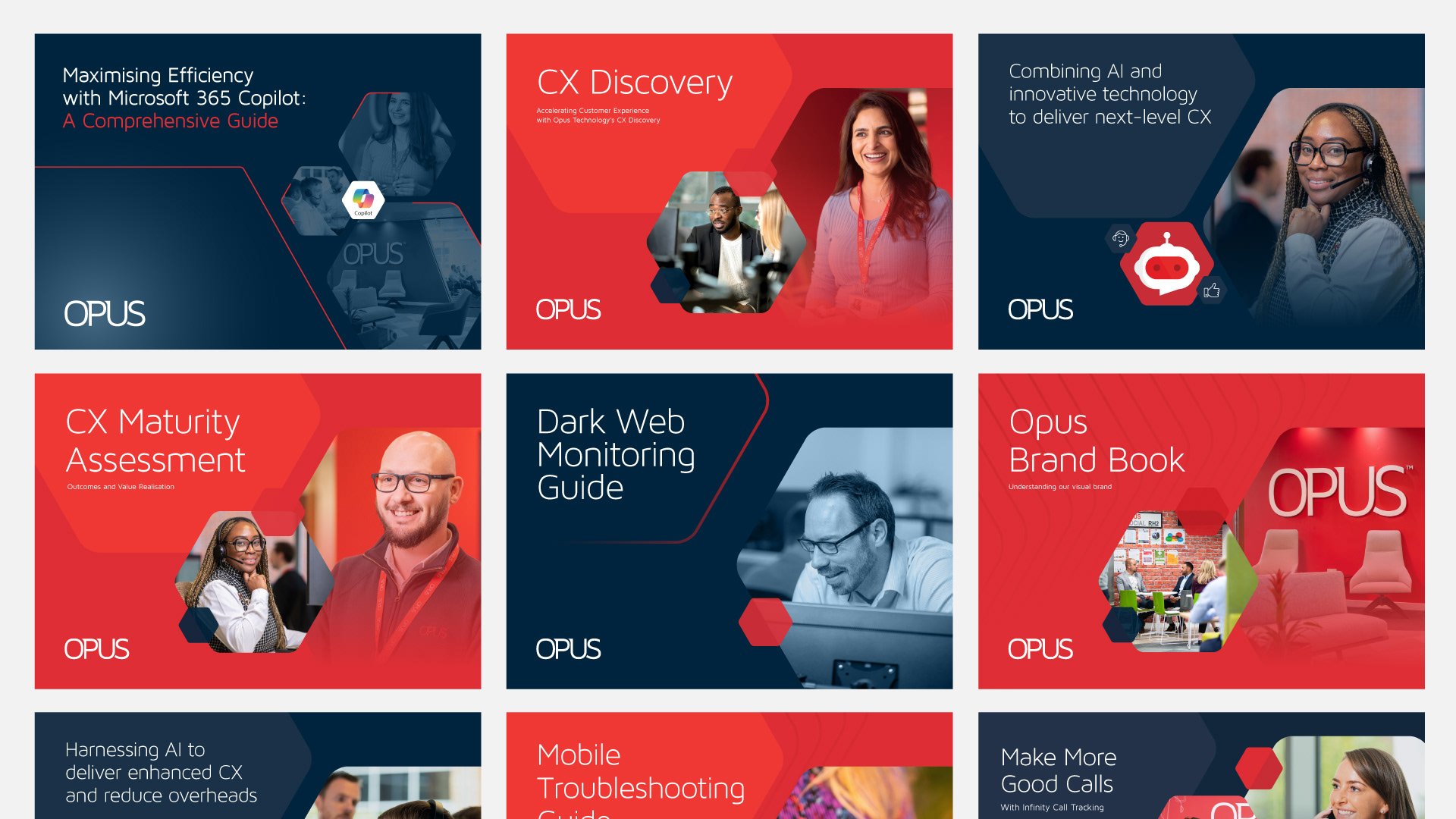
Task: Open the Mobile Troubleshooting Guide cover
Action: (730, 765)
